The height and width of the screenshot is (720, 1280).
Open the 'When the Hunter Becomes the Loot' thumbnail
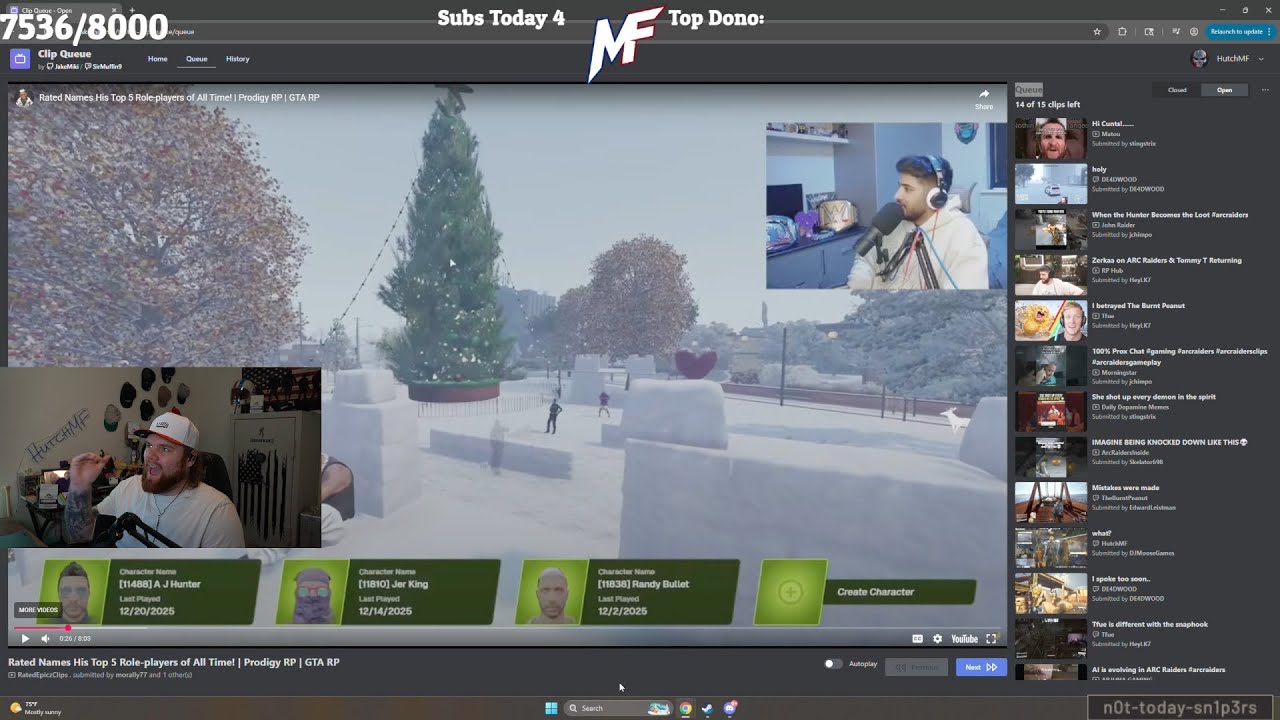[1050, 230]
